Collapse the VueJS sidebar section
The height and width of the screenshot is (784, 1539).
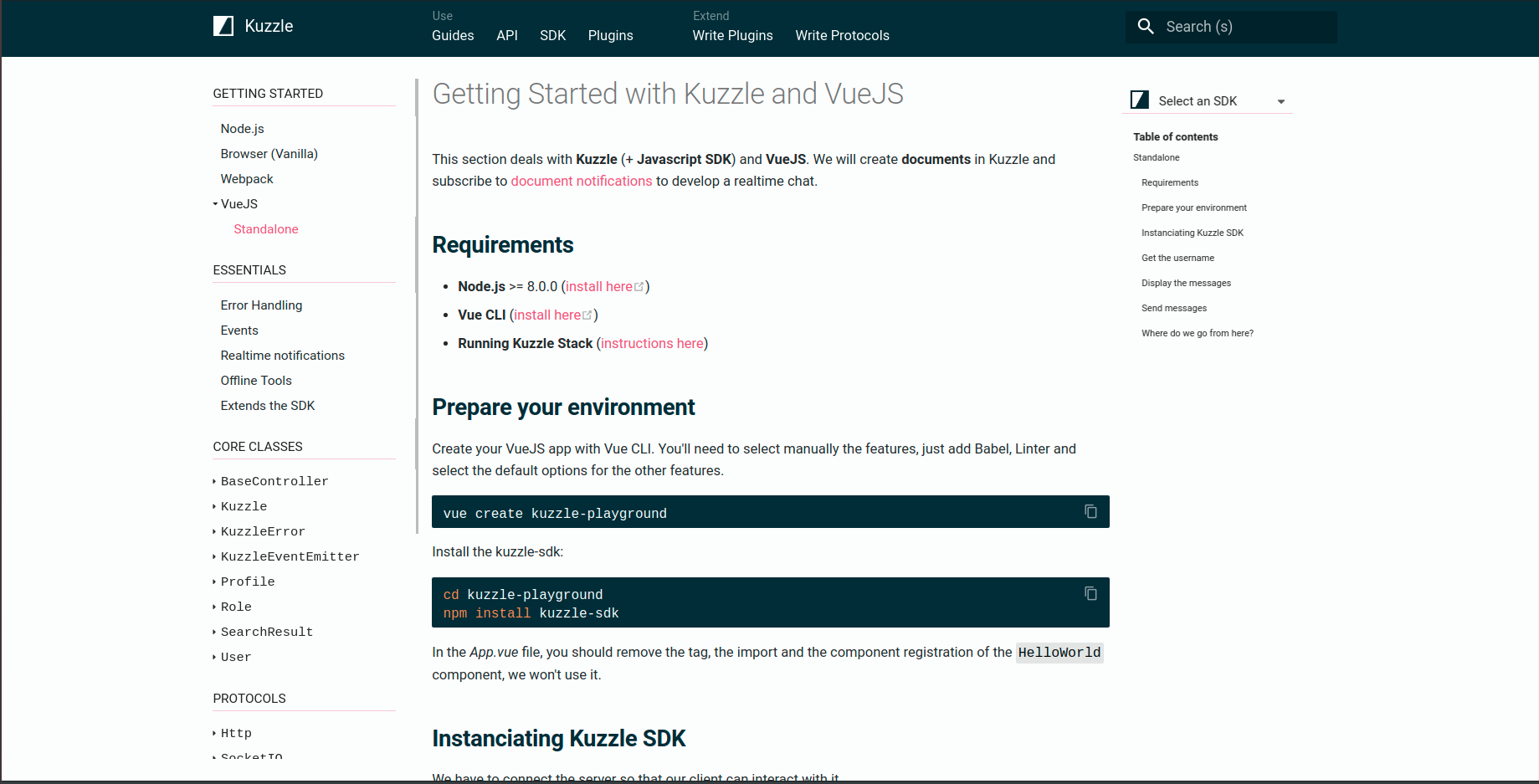point(215,204)
